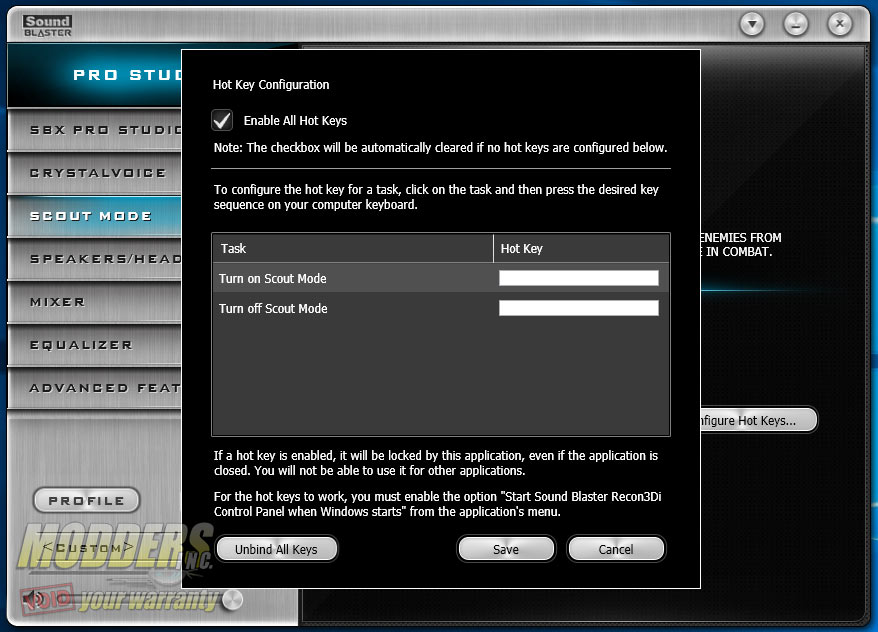Click the Hot Key column header
This screenshot has width=878, height=632.
[581, 249]
